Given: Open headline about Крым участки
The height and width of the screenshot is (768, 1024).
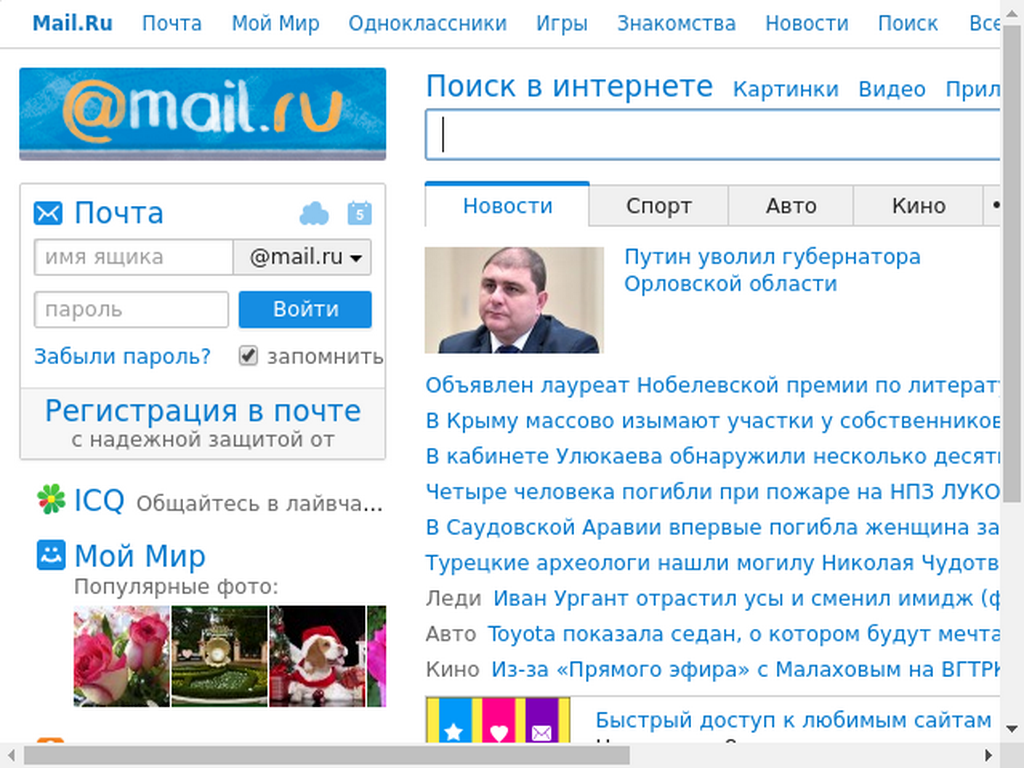Looking at the screenshot, I should pyautogui.click(x=712, y=421).
